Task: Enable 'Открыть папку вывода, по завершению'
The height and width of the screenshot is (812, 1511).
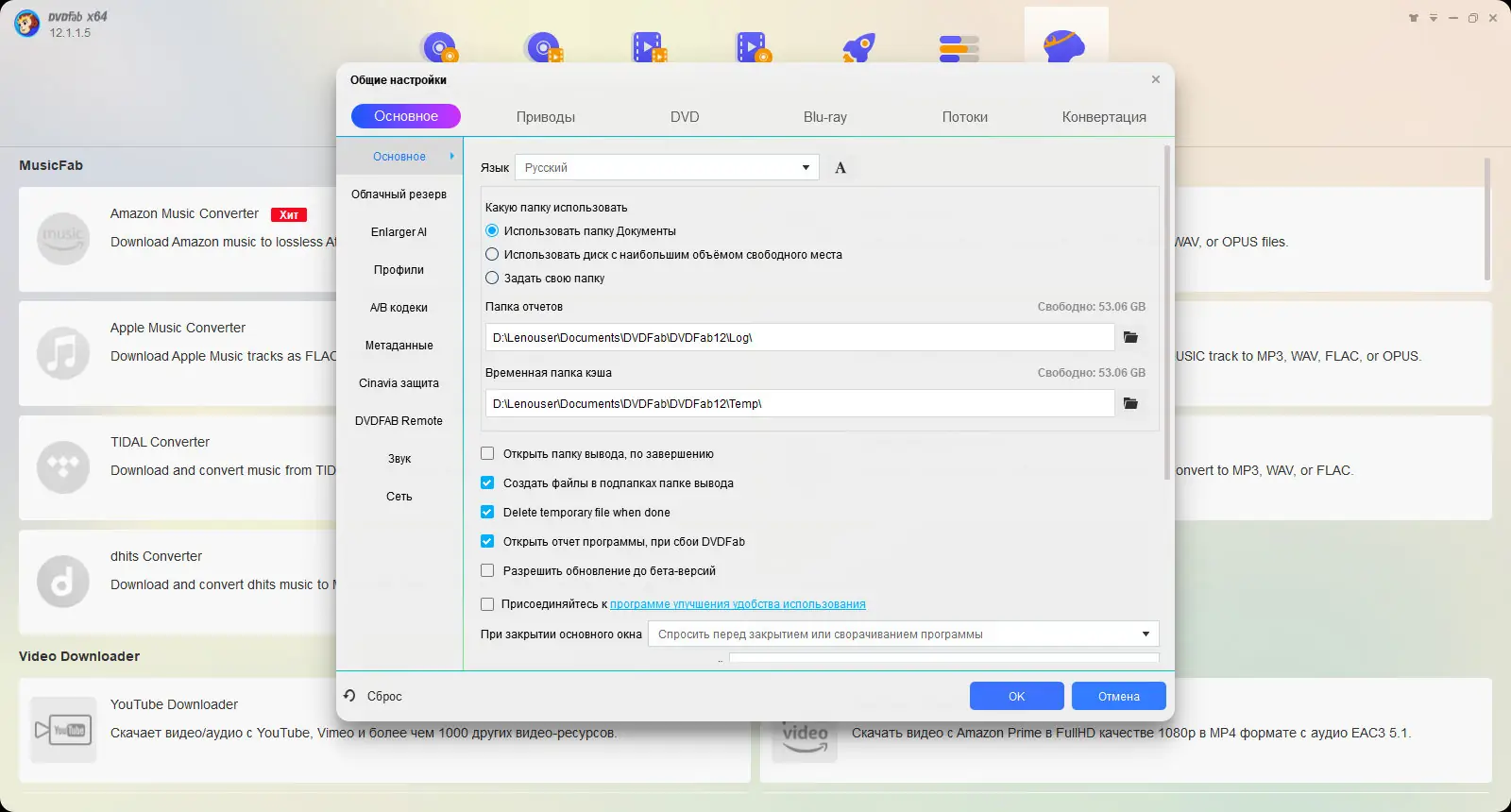Action: [487, 453]
